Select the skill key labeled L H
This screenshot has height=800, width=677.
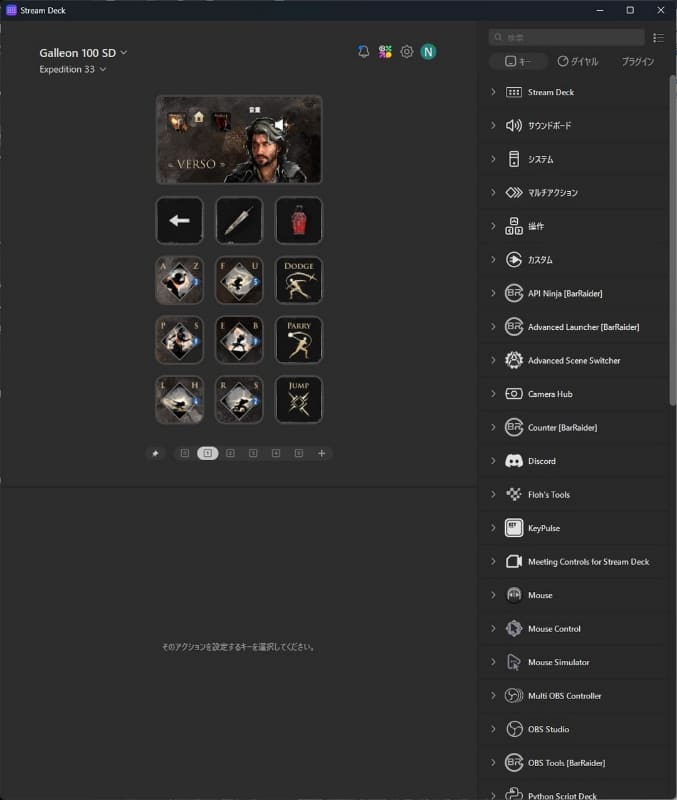(x=179, y=399)
